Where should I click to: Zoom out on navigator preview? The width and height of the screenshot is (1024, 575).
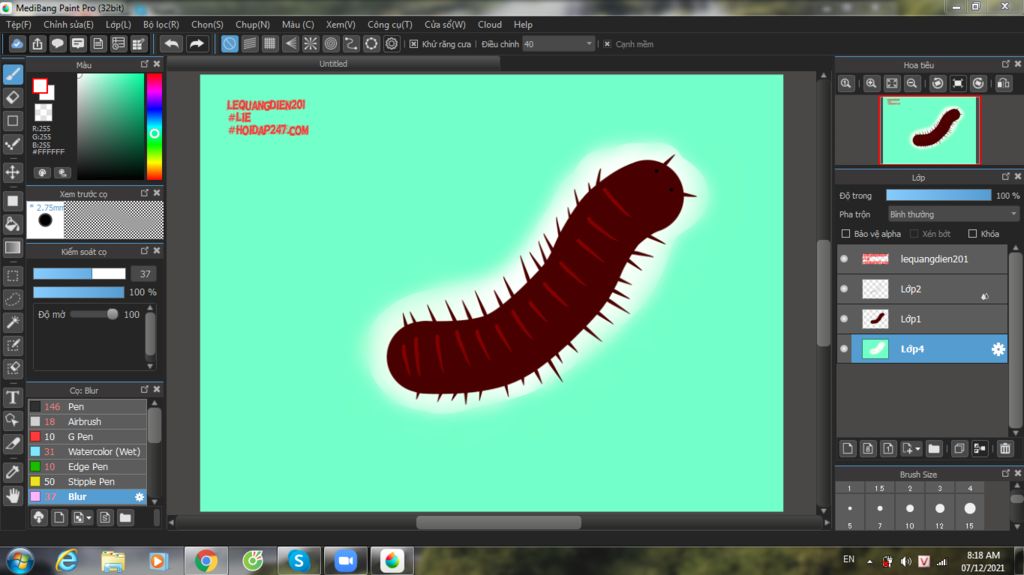coord(912,84)
